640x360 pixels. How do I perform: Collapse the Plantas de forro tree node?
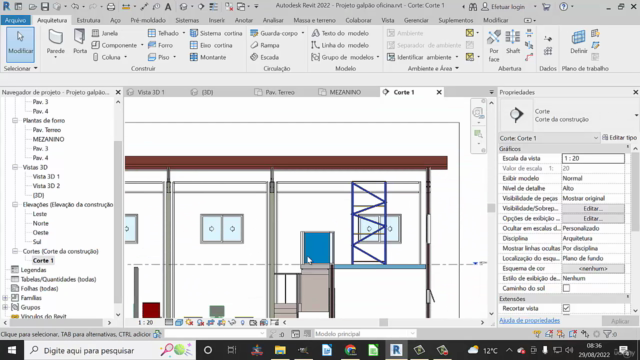[15, 120]
